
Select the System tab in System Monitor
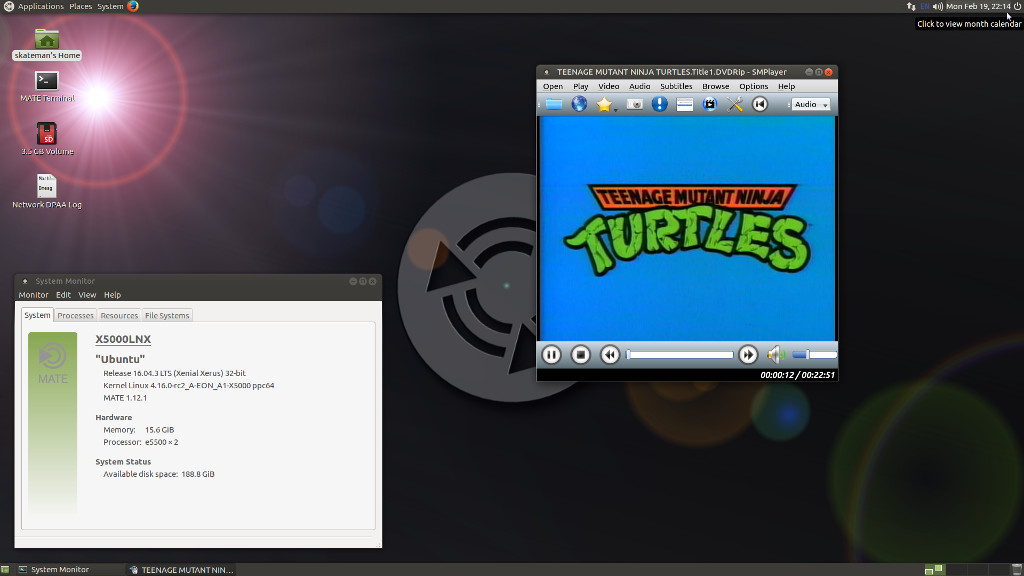click(x=37, y=315)
